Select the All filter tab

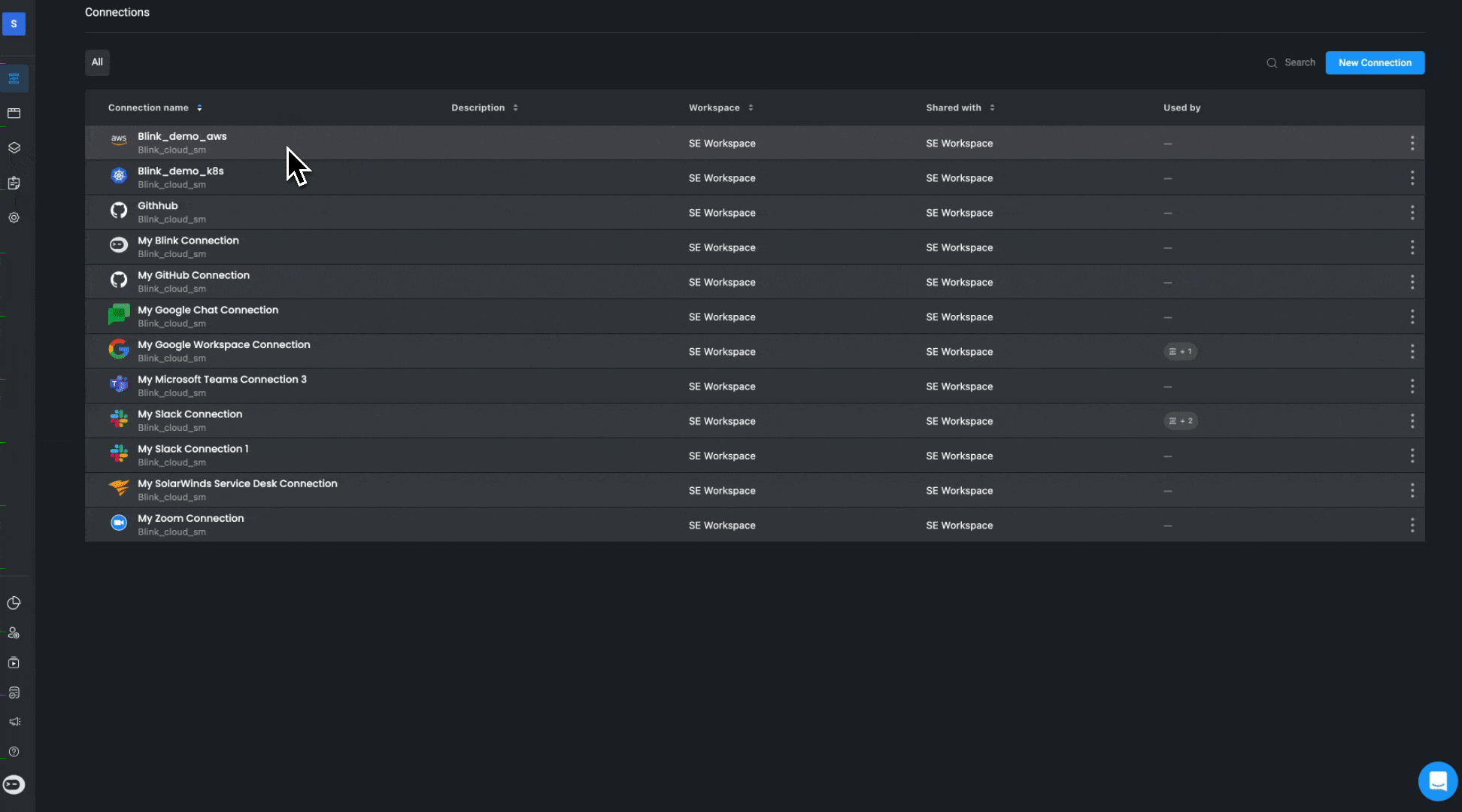pos(97,62)
